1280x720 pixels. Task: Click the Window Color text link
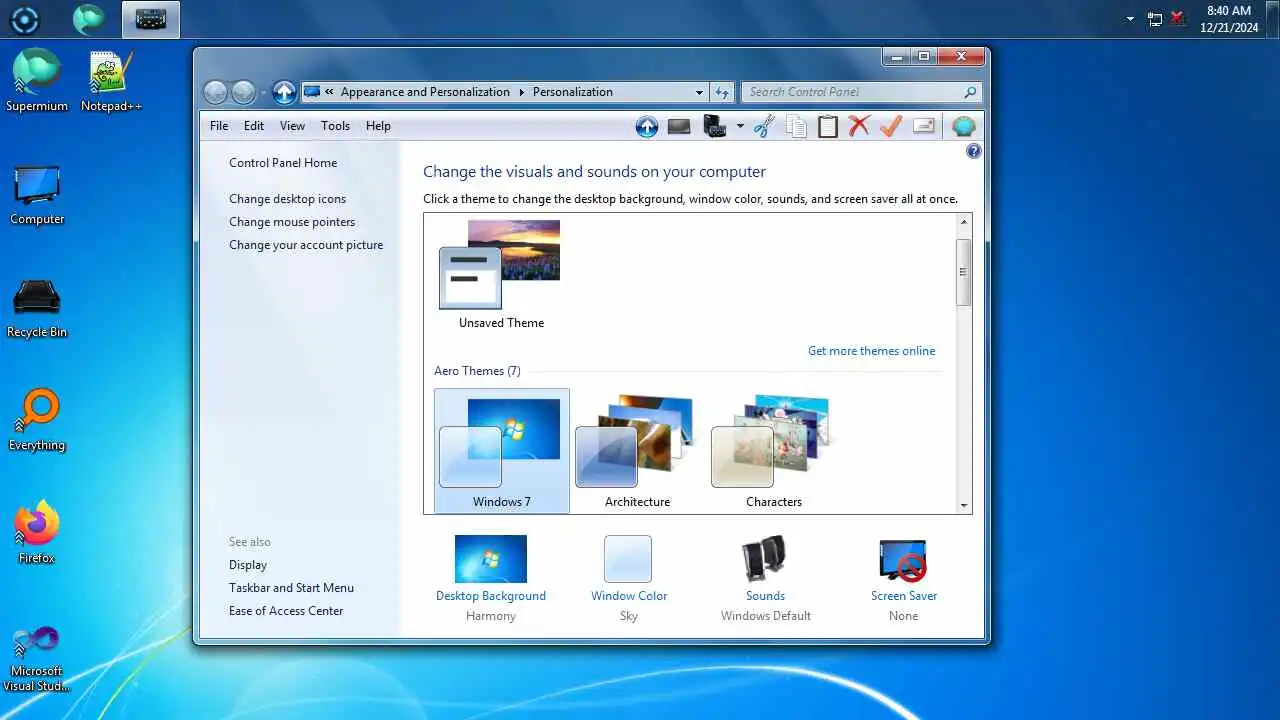pos(629,596)
